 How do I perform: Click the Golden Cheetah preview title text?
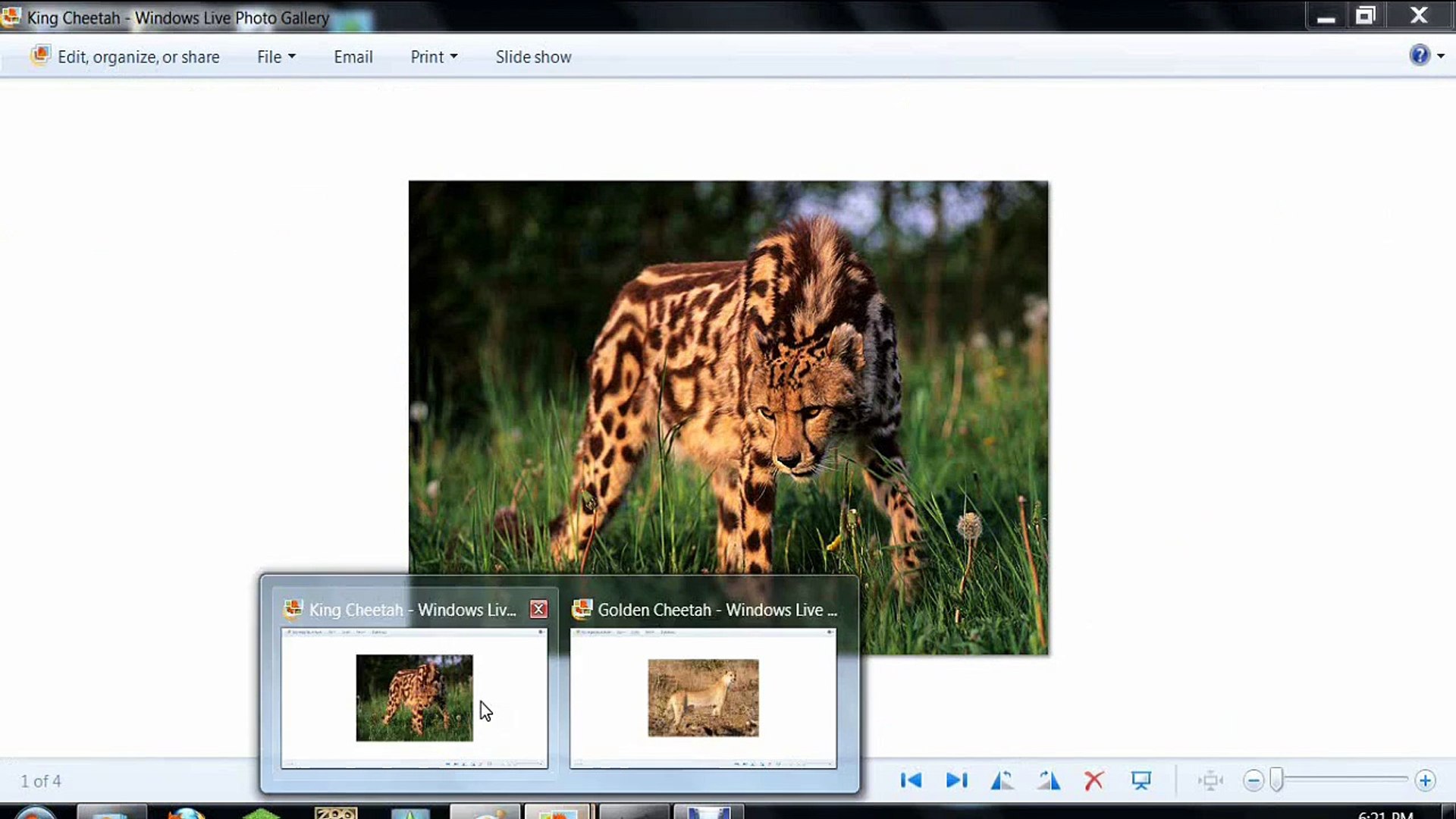pos(717,610)
